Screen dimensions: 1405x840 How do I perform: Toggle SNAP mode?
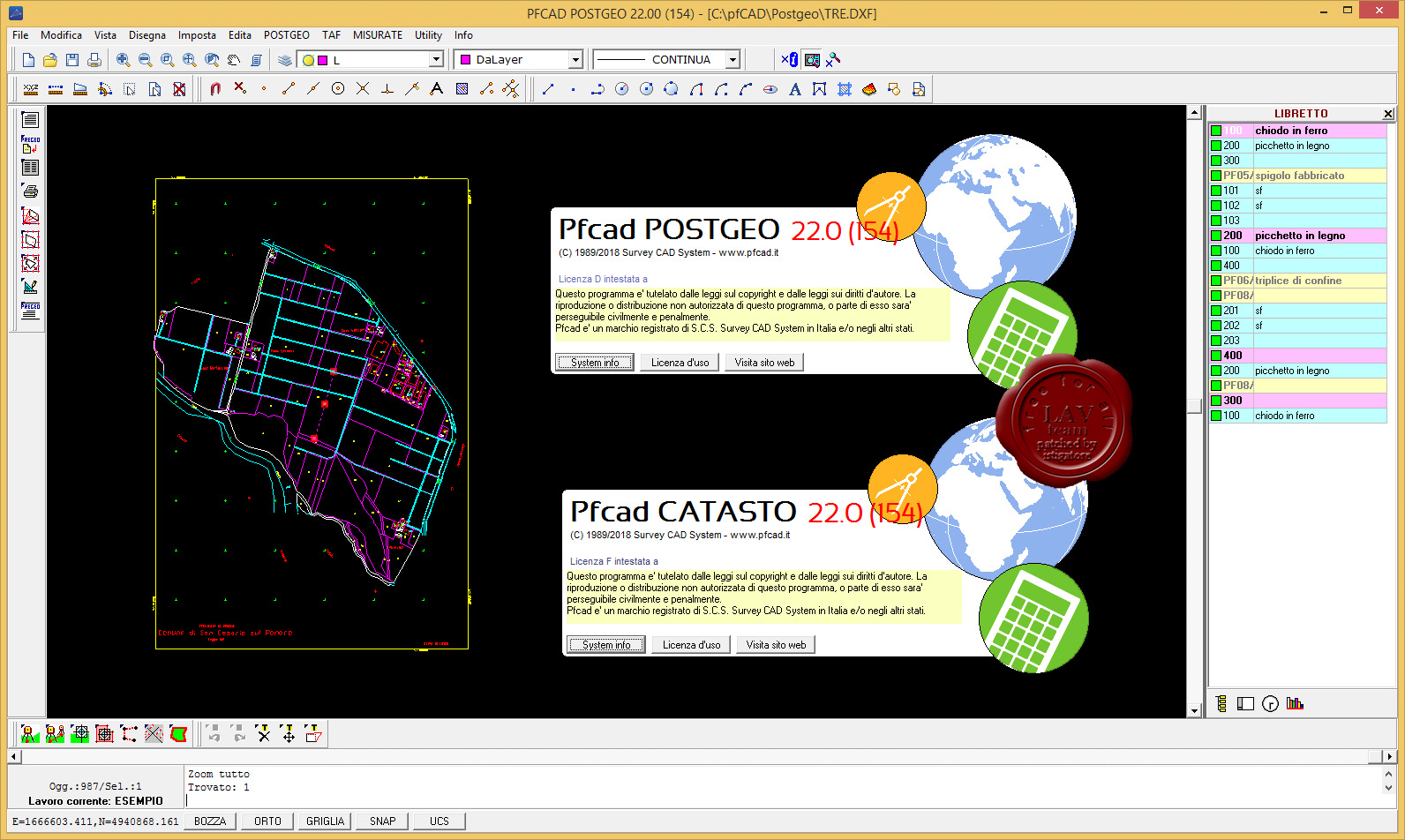383,821
